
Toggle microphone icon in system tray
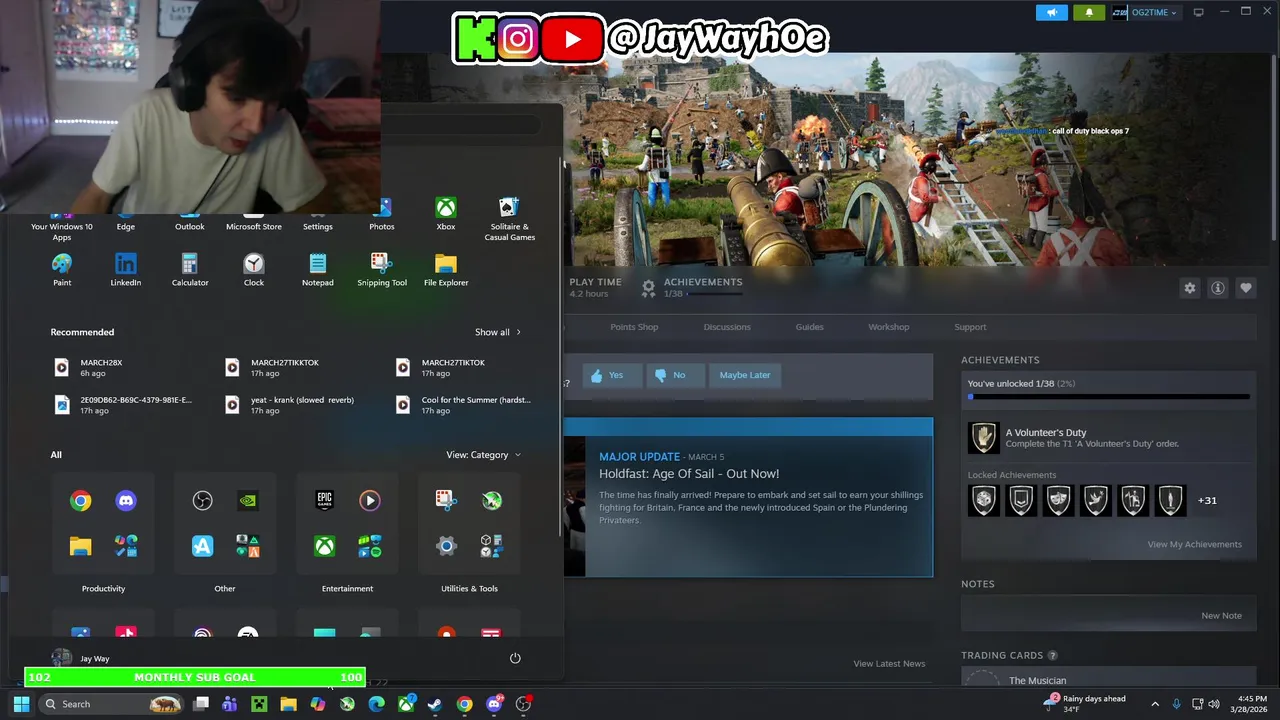(x=1176, y=704)
